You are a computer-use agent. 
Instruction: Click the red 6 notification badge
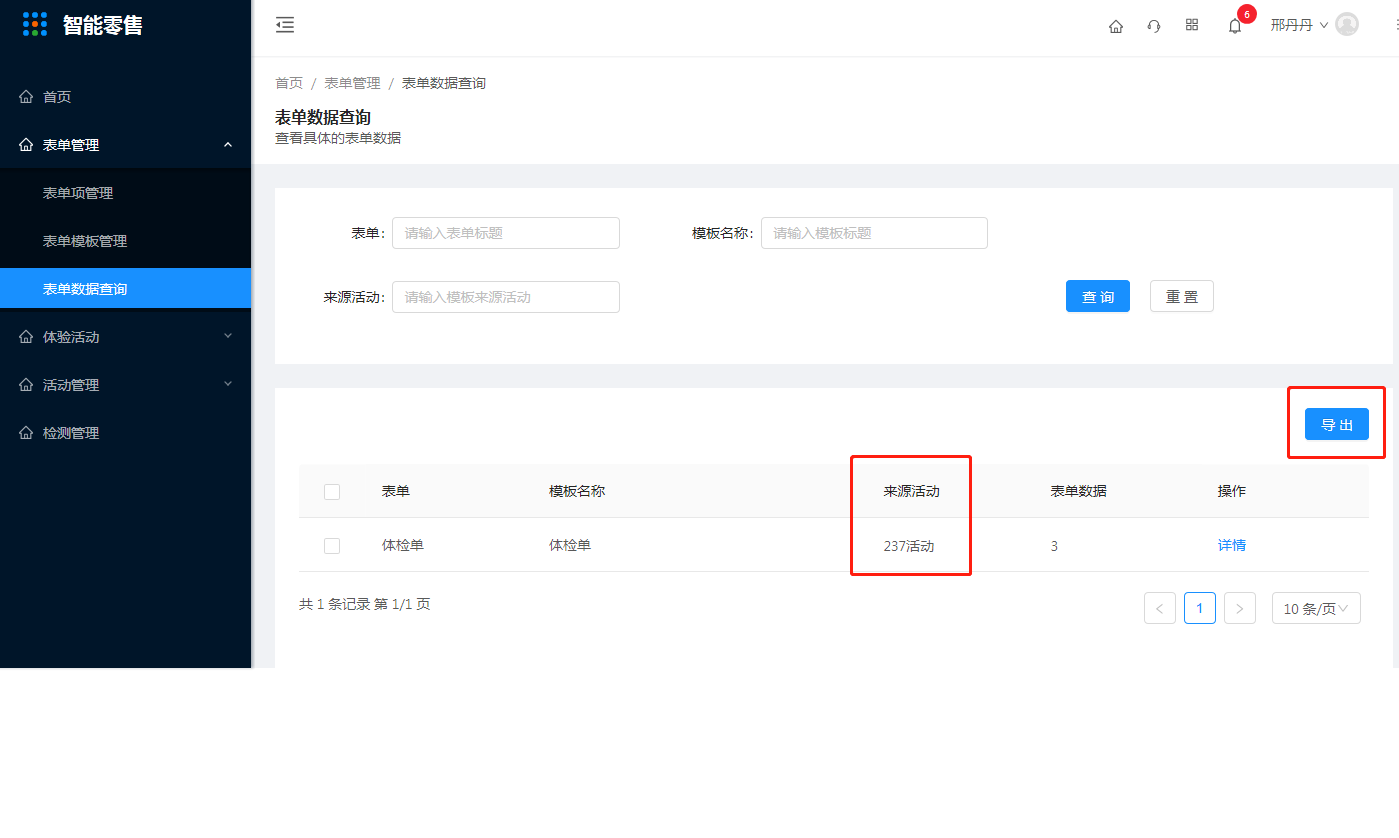tap(1247, 14)
